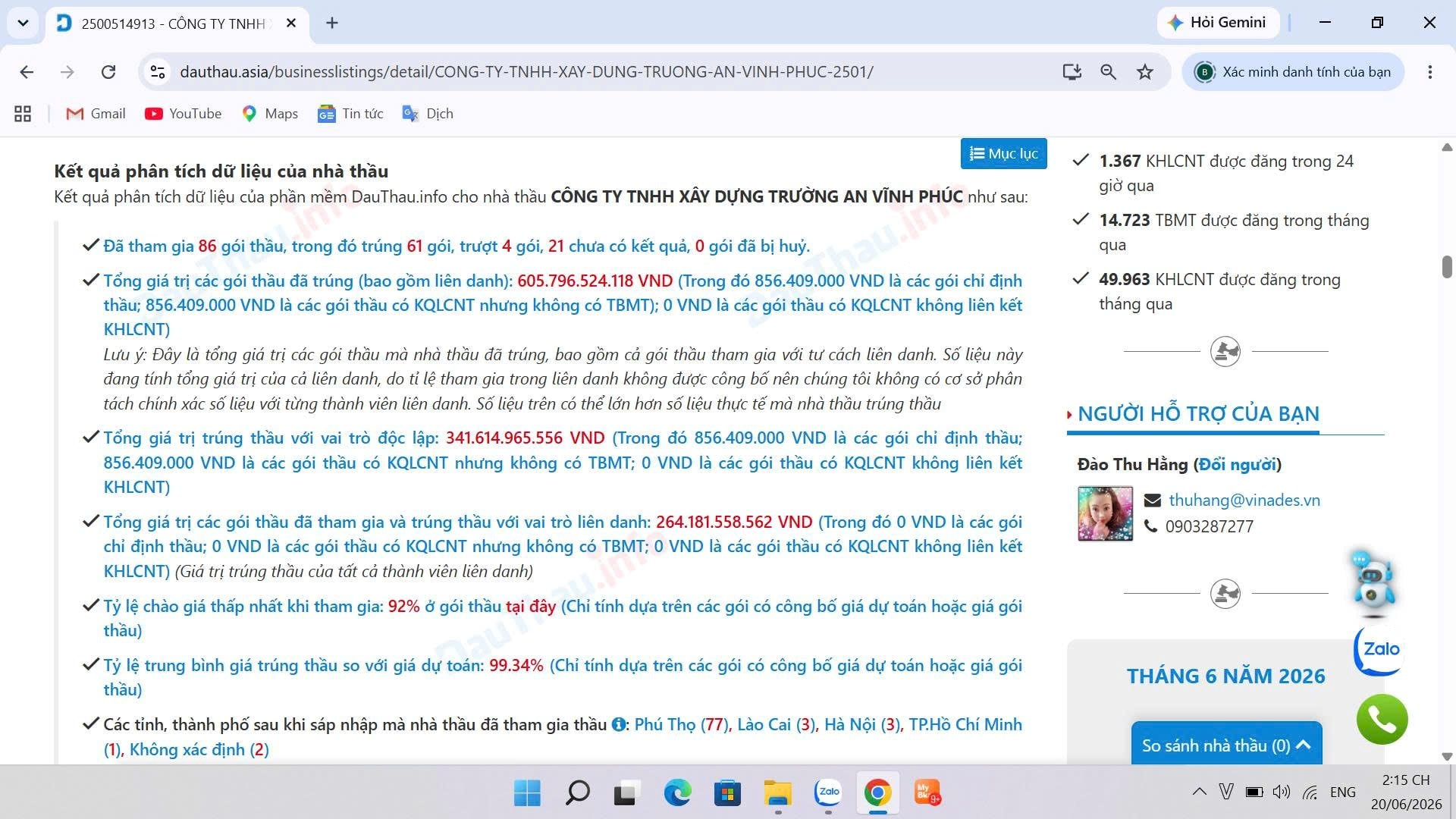Open the Hà Nội (3) province link

pyautogui.click(x=861, y=724)
